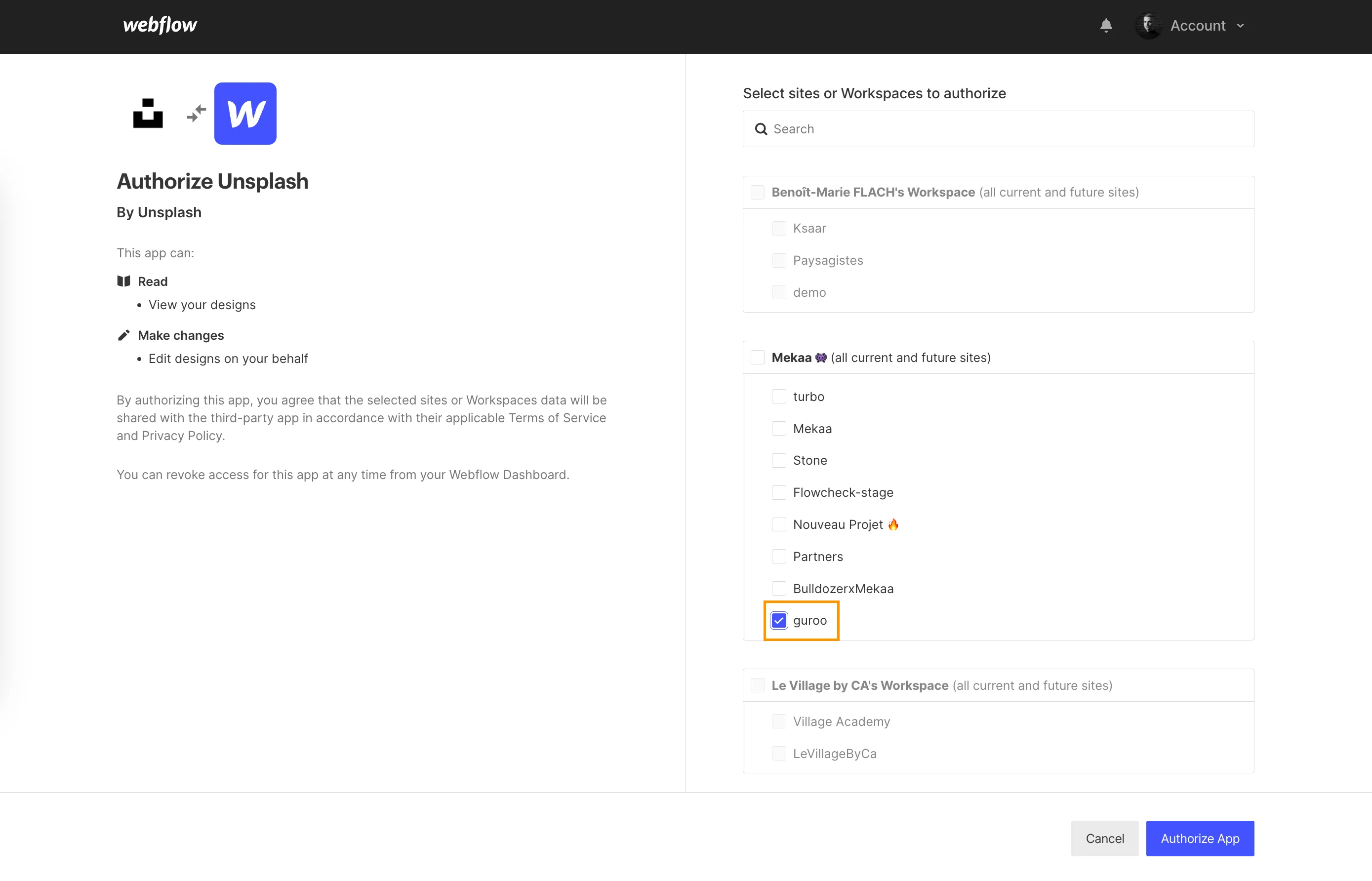Expand the Account dropdown chevron
The width and height of the screenshot is (1372, 881).
[x=1241, y=26]
